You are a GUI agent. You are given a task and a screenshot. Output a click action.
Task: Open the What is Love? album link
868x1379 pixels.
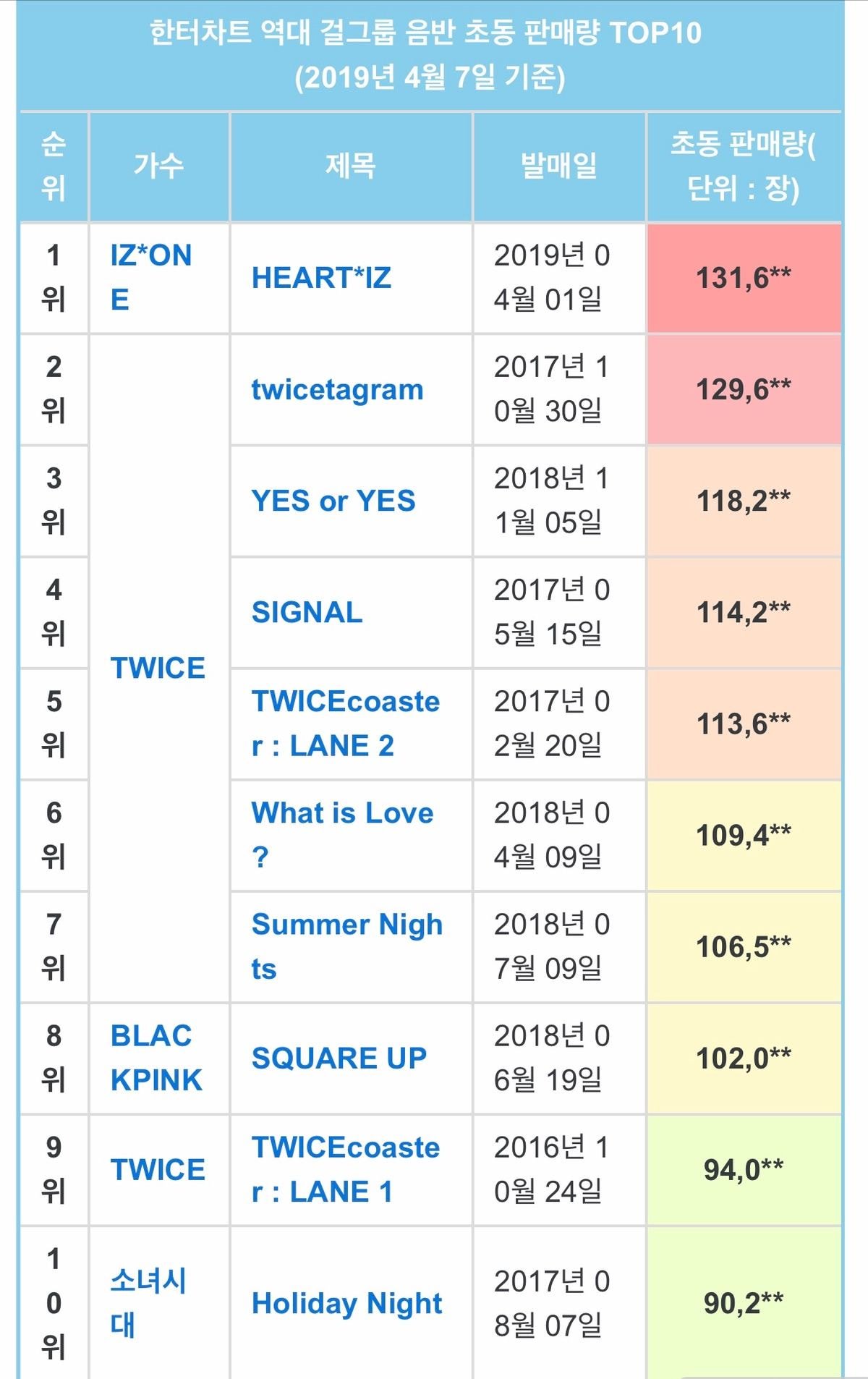click(x=342, y=813)
